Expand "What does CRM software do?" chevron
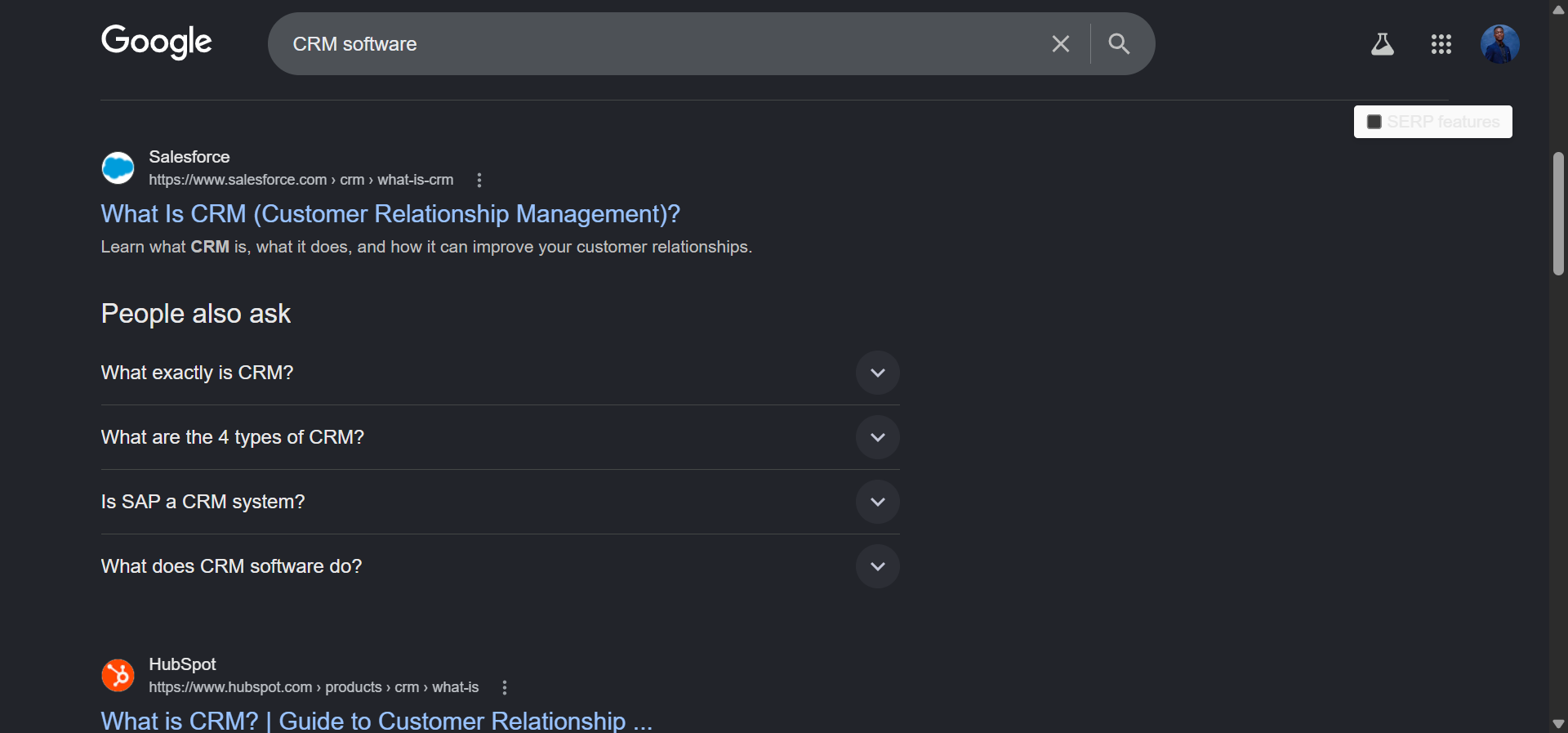This screenshot has width=1568, height=733. click(877, 566)
